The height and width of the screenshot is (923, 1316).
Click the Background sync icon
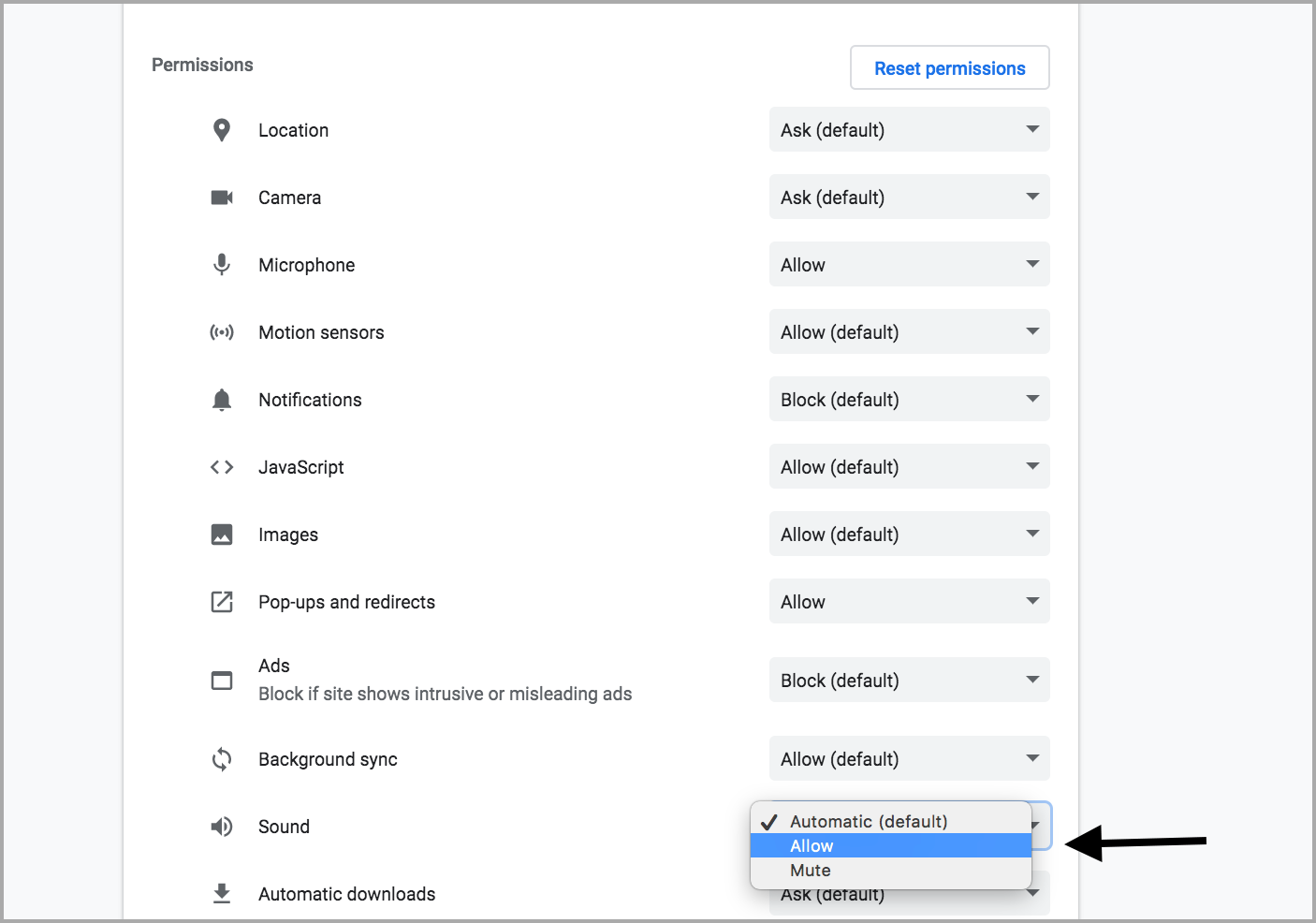222,759
